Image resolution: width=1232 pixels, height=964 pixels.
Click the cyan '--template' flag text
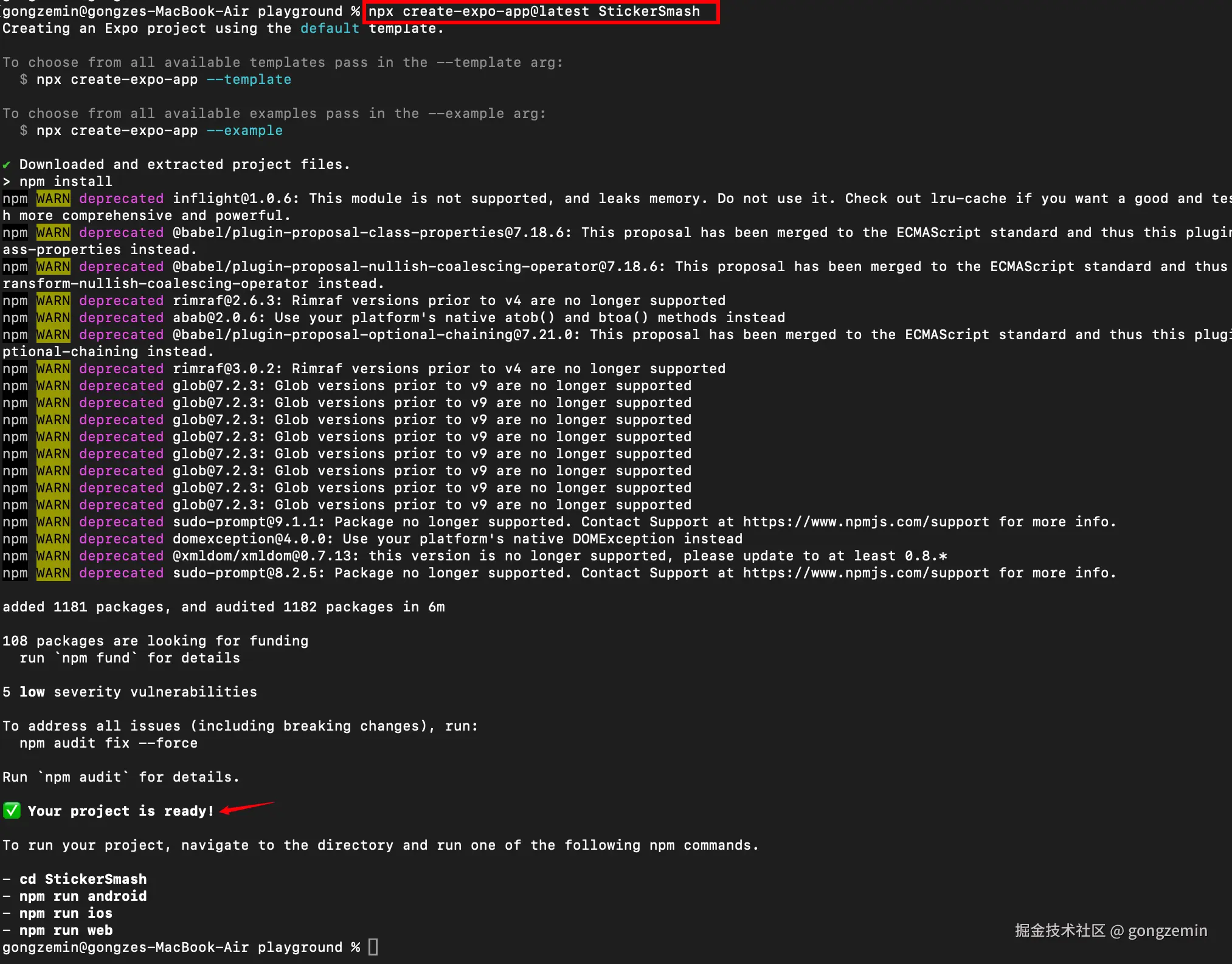[249, 80]
